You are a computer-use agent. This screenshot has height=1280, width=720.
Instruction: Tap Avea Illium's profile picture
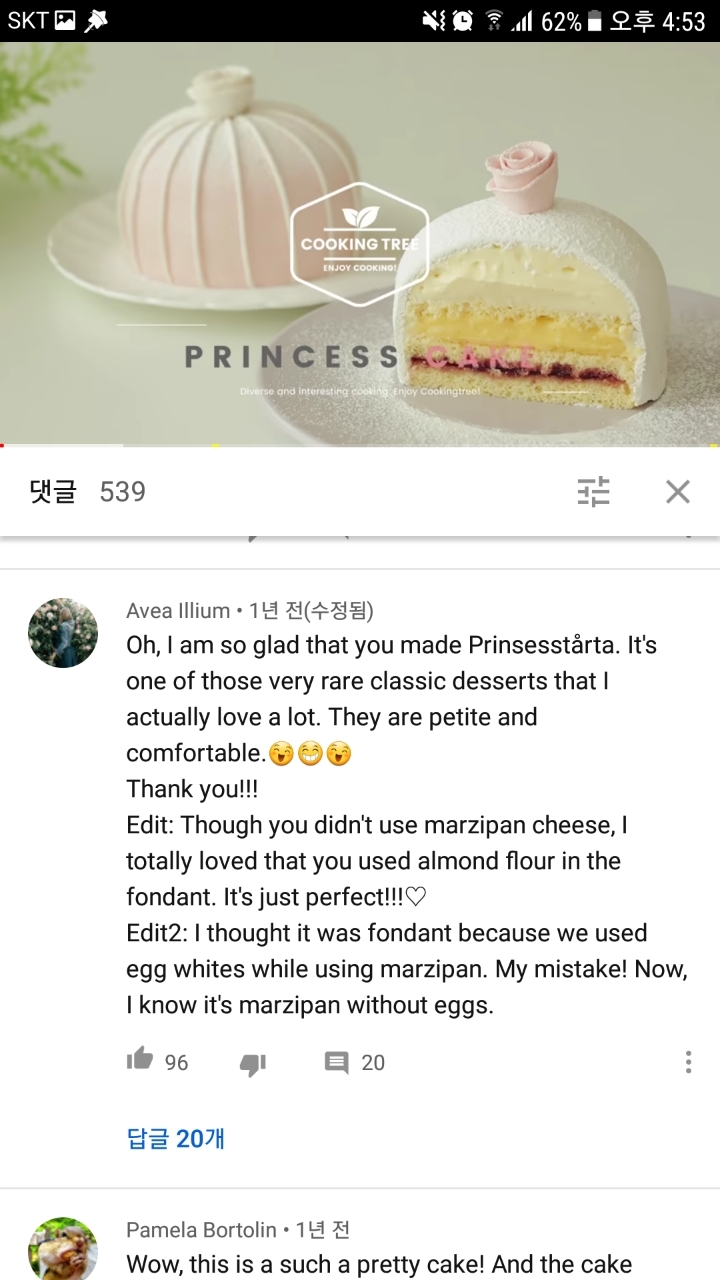[x=63, y=633]
